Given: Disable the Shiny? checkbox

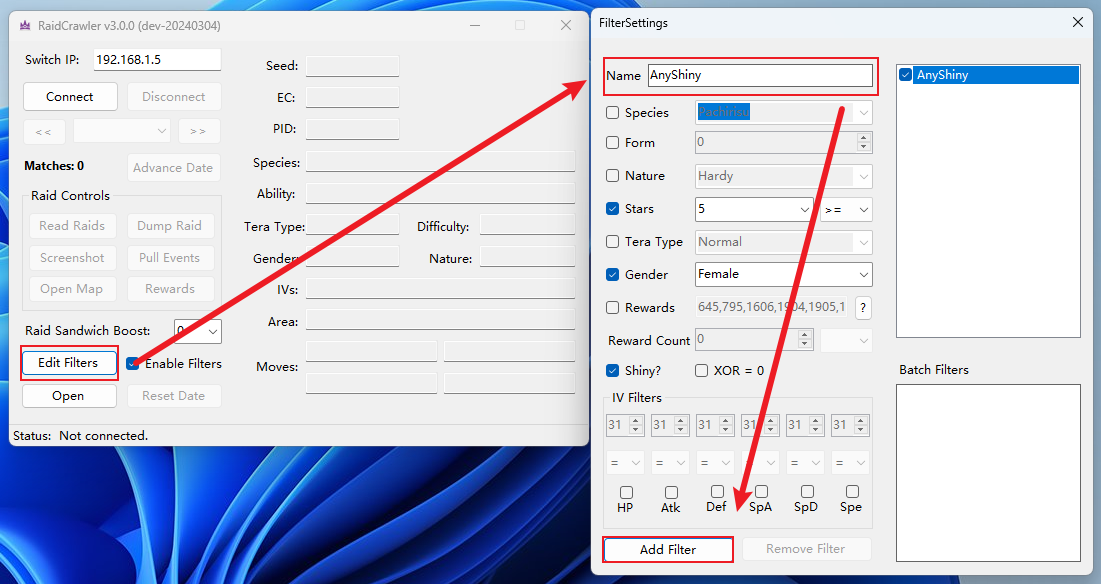Looking at the screenshot, I should click(x=613, y=371).
